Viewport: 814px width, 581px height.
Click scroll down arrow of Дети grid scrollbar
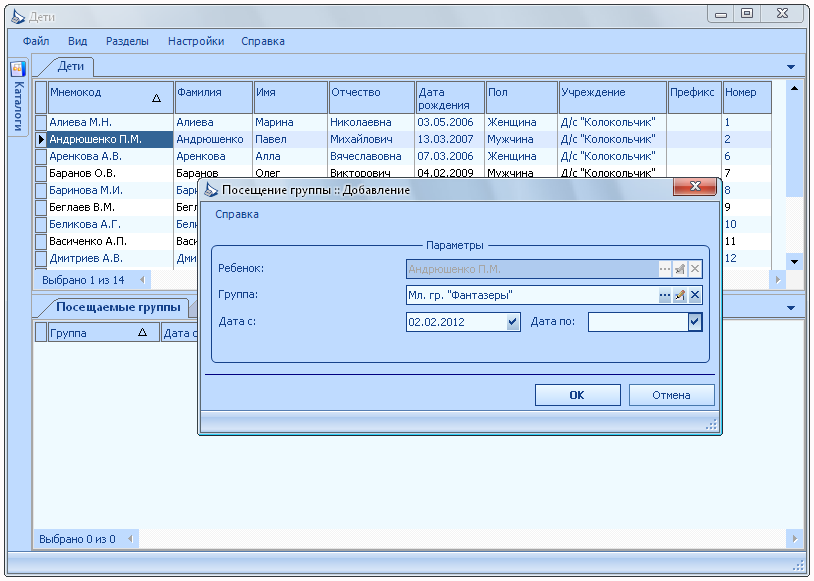(x=794, y=262)
